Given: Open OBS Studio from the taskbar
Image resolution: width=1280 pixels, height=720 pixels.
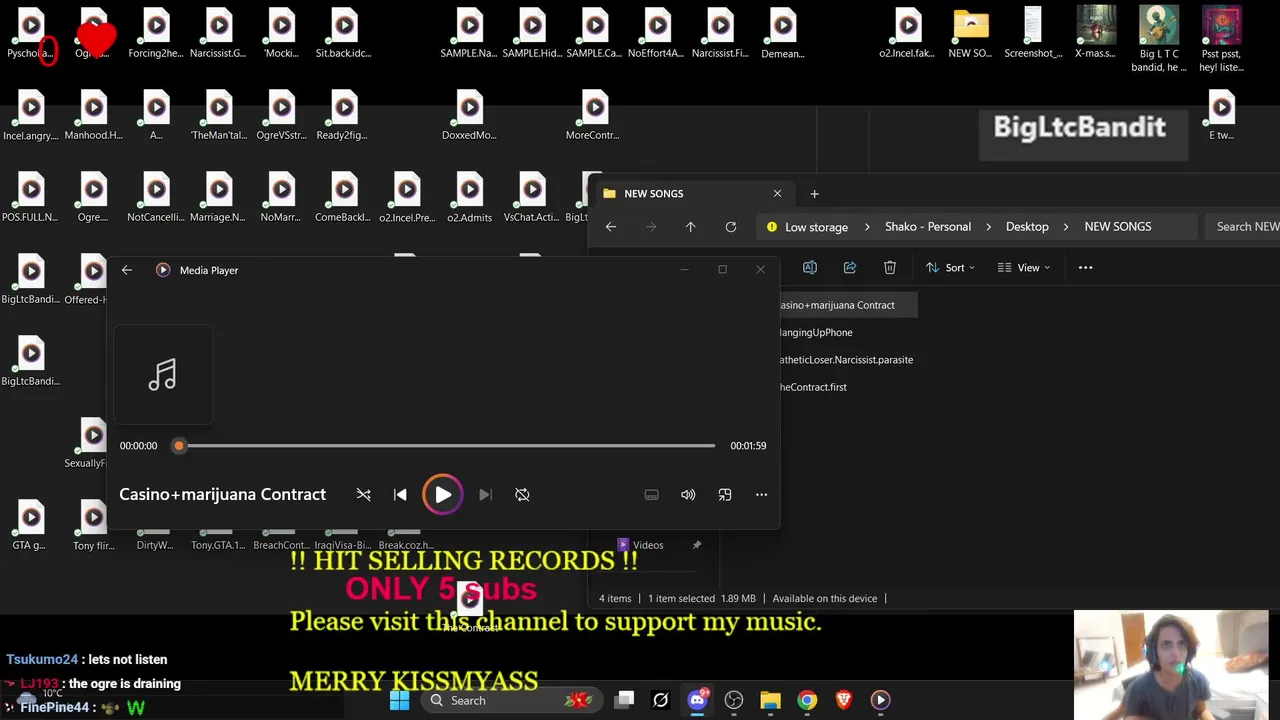Looking at the screenshot, I should 734,700.
